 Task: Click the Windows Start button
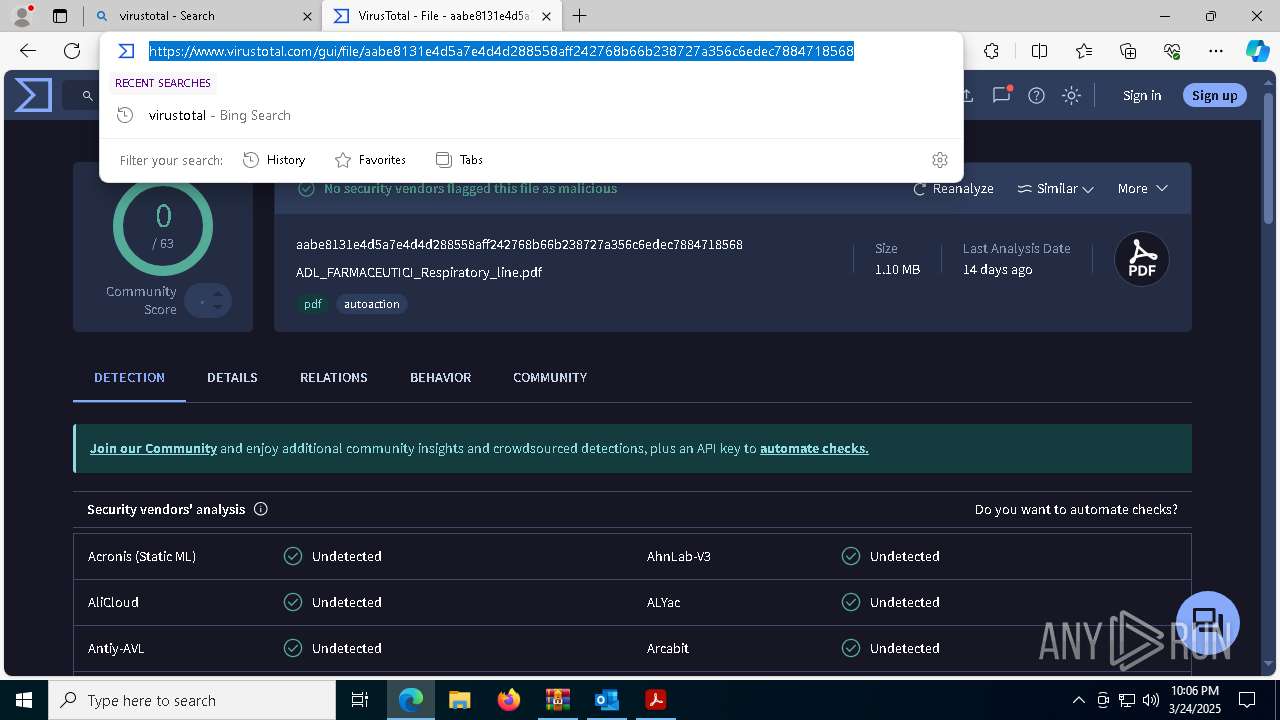tap(24, 700)
